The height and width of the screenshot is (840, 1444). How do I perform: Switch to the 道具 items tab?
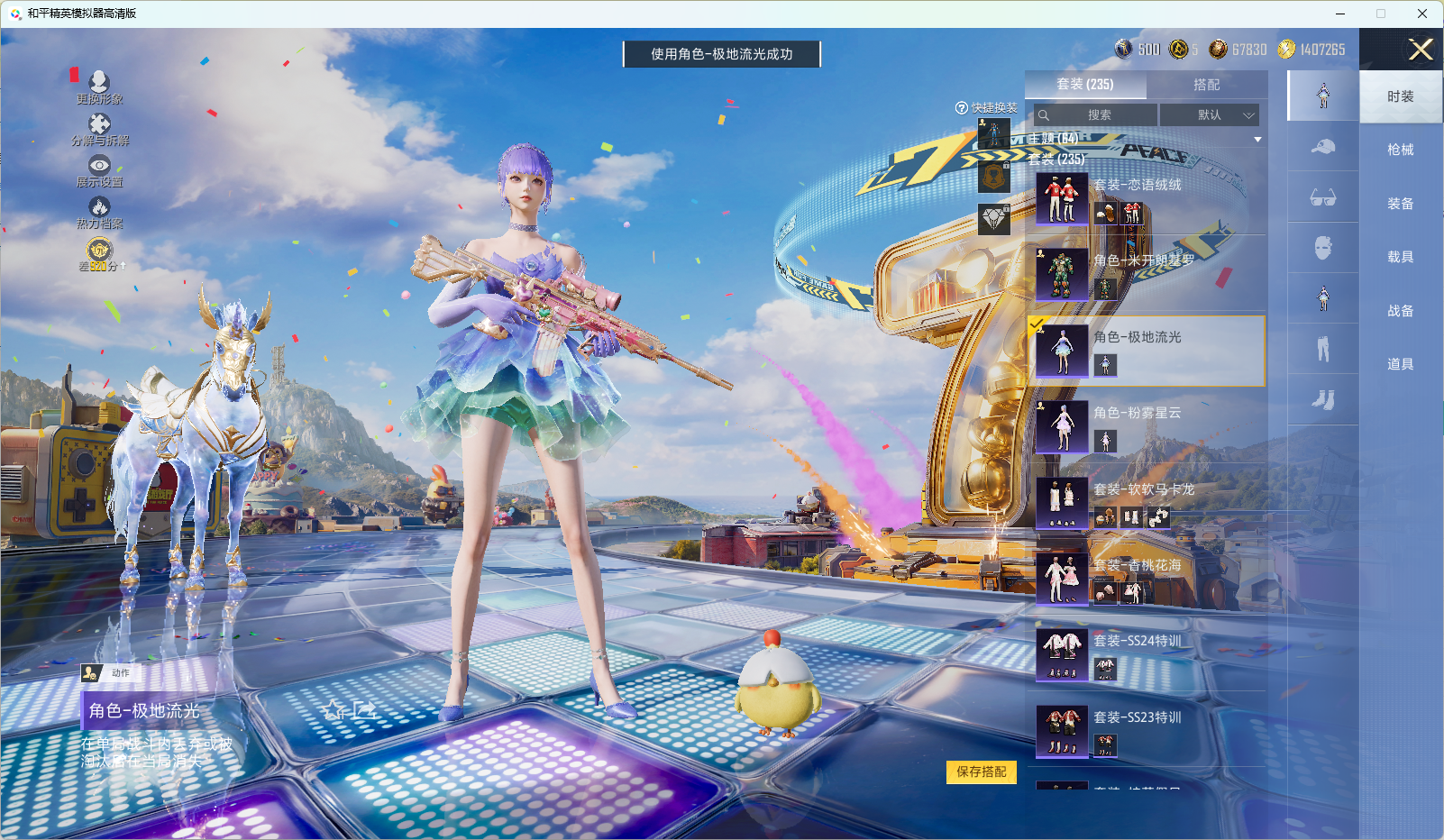1401,364
